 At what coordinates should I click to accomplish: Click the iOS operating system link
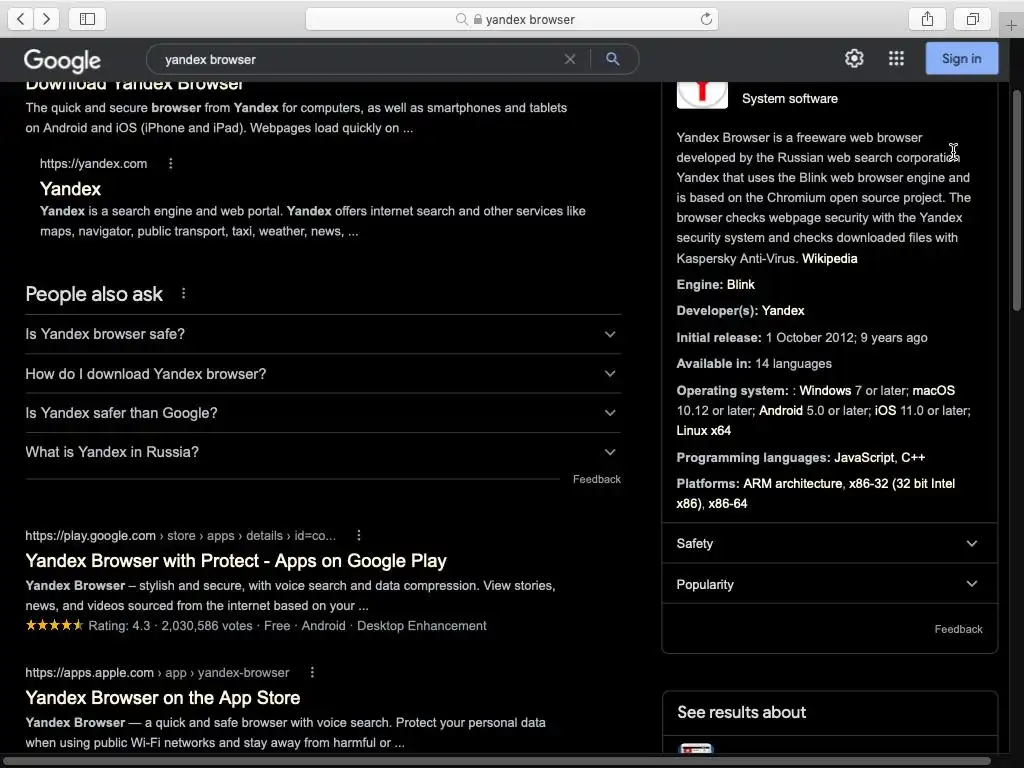tap(885, 411)
